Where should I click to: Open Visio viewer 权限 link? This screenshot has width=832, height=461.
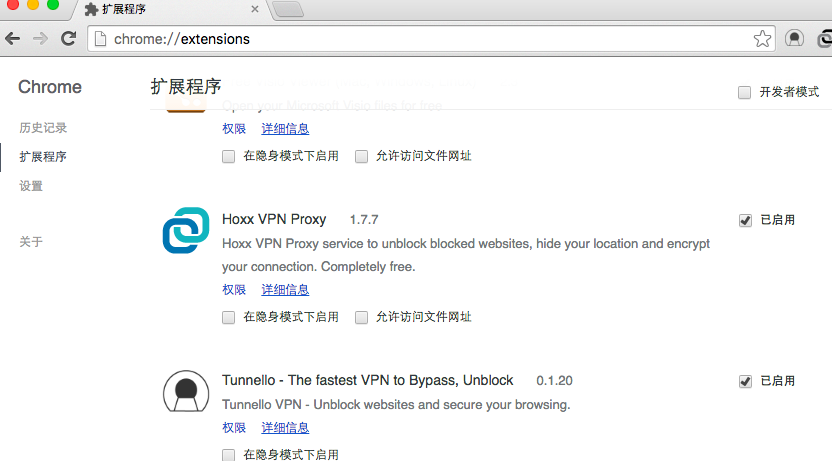click(234, 129)
